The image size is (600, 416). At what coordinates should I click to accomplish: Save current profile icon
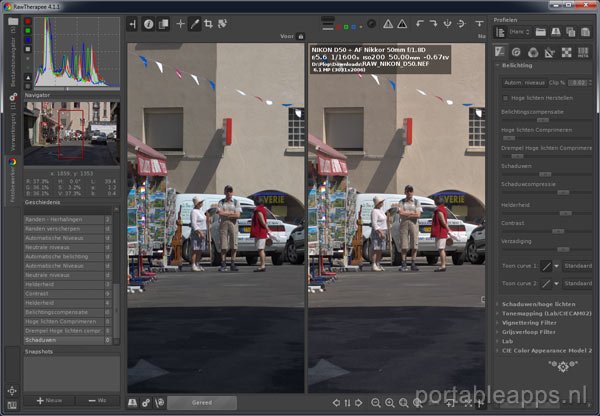pos(556,33)
